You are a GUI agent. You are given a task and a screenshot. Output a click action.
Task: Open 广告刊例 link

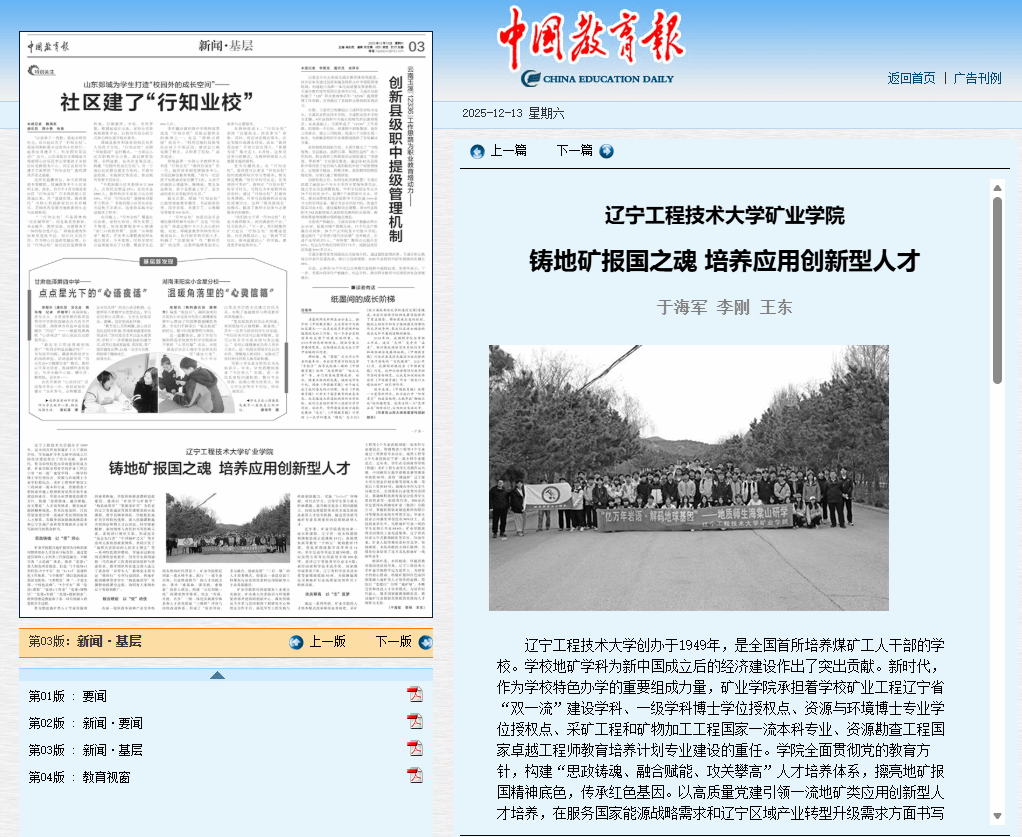(x=977, y=78)
